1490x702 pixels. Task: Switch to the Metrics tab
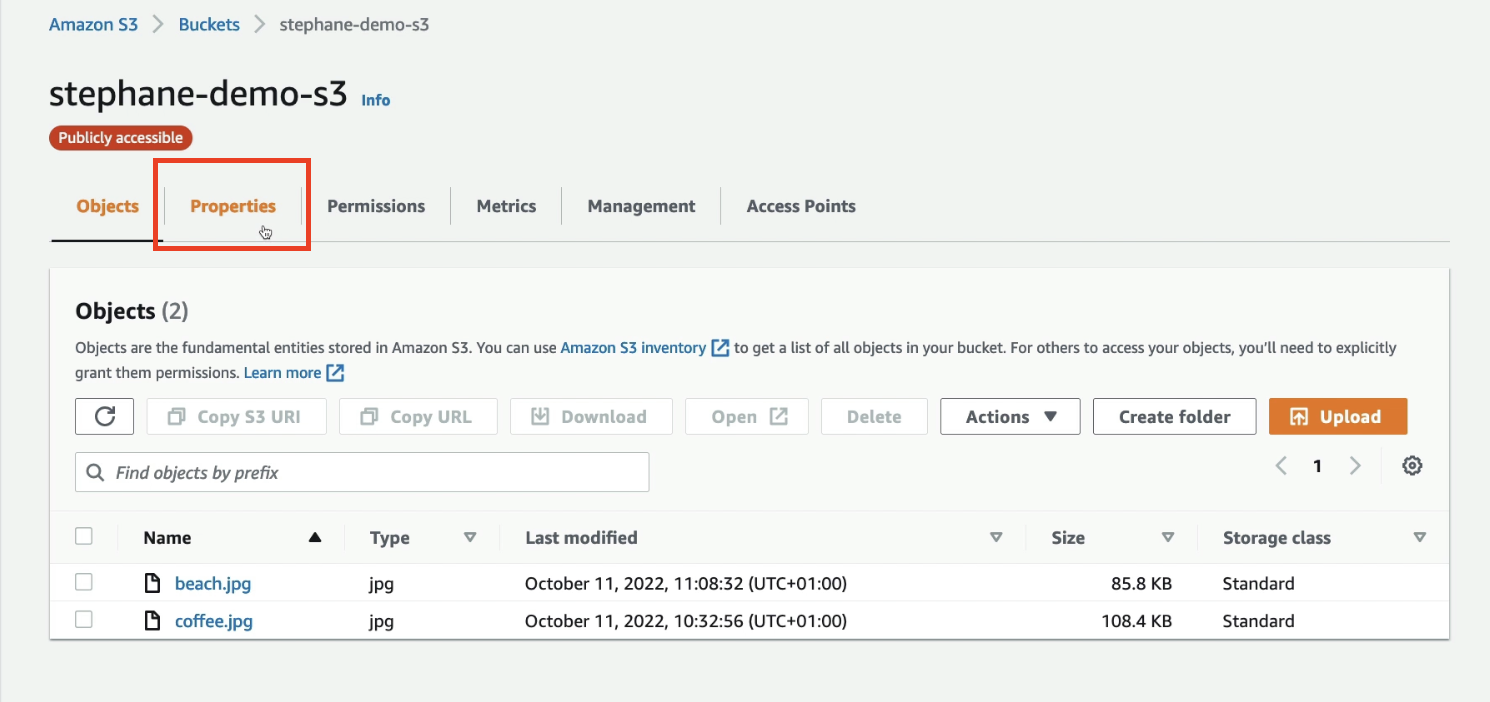(506, 206)
